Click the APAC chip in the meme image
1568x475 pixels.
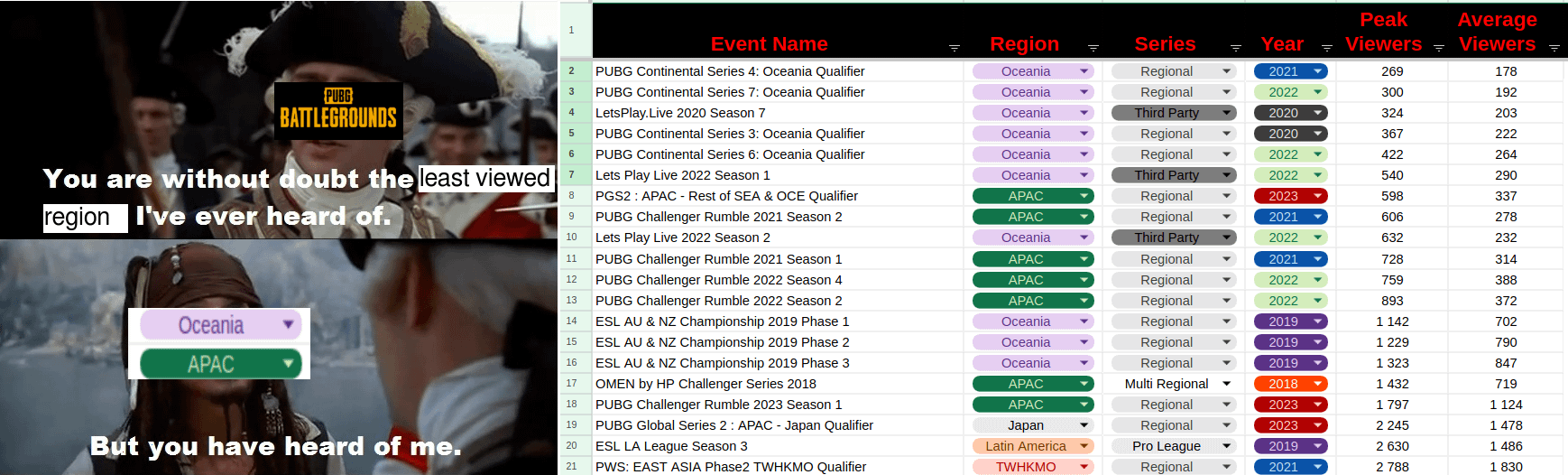coord(219,364)
